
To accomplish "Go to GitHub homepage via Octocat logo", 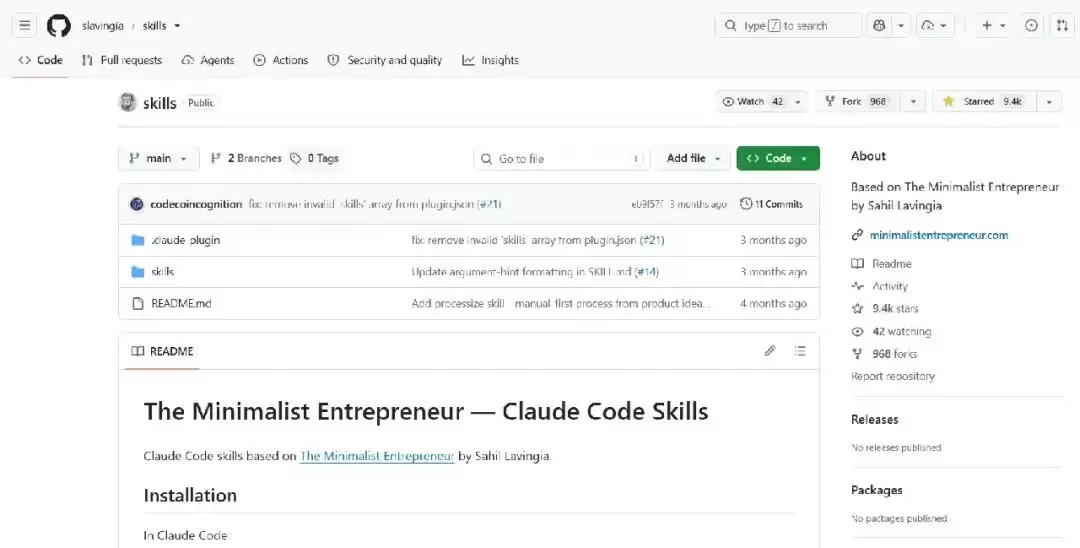I will (x=59, y=25).
